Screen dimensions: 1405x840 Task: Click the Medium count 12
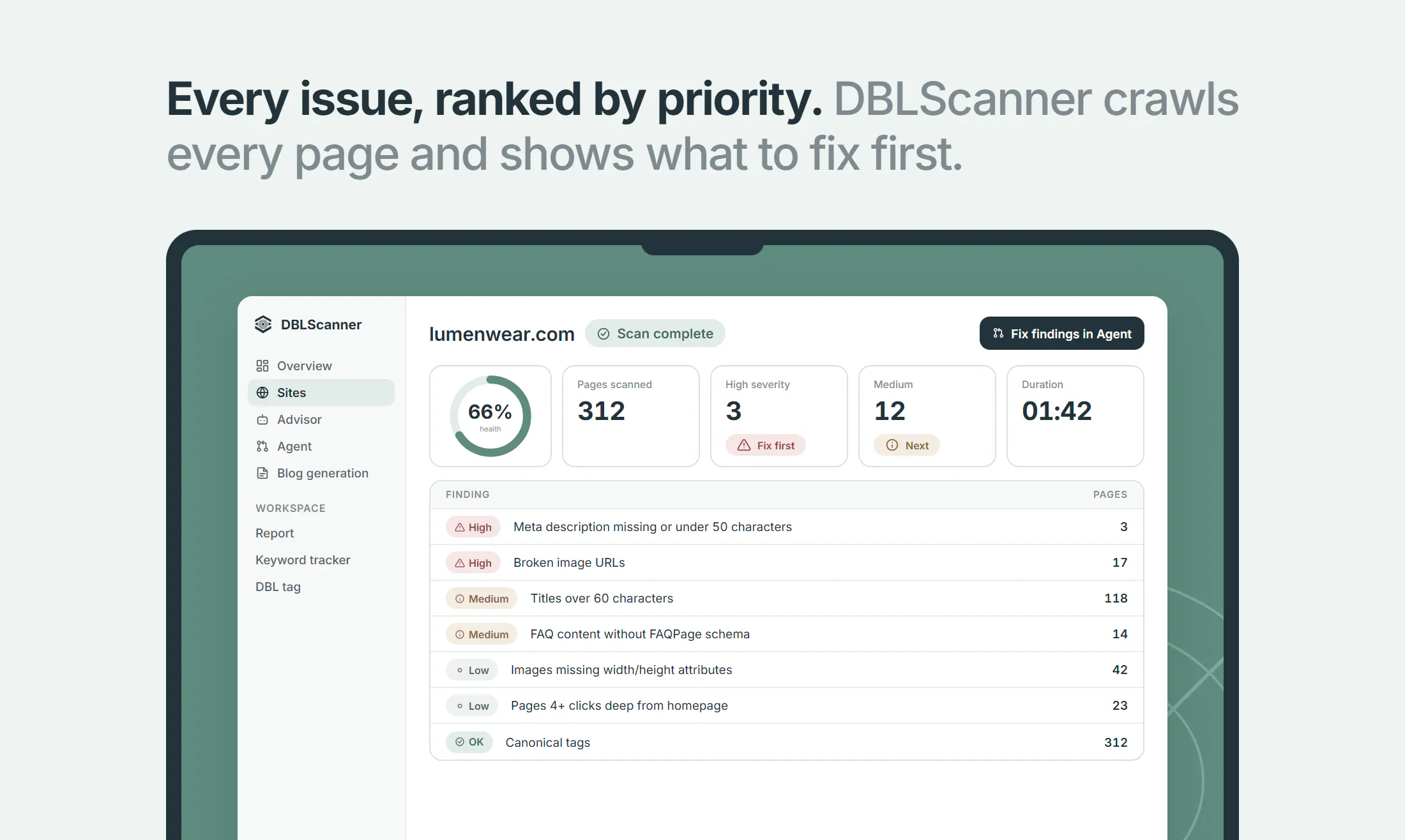coord(890,410)
